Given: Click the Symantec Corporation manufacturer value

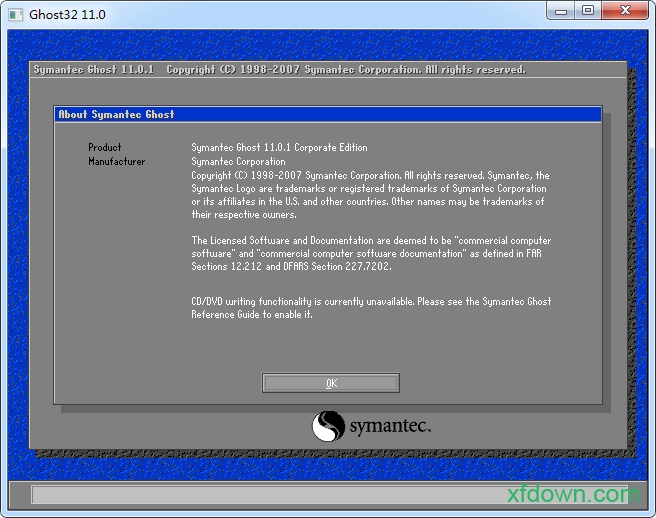Looking at the screenshot, I should (x=238, y=161).
